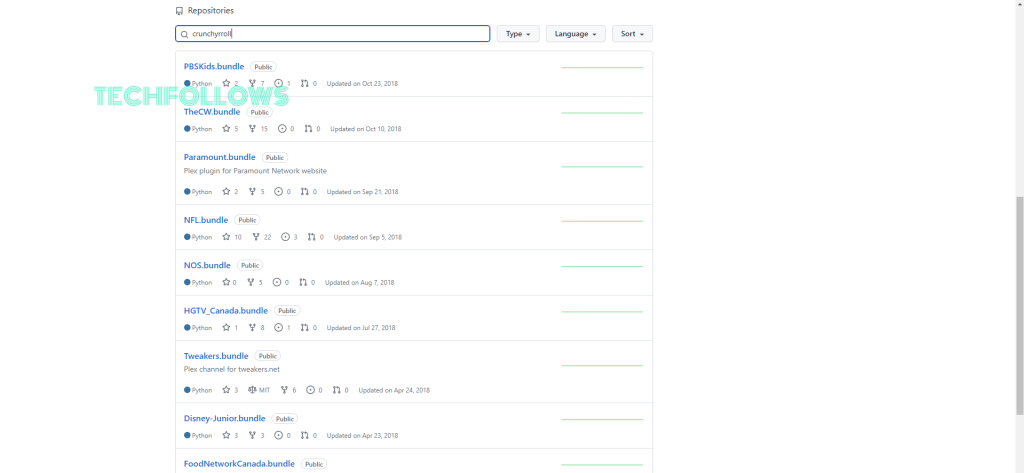This screenshot has height=473, width=1024.
Task: Click the repository search input field
Action: click(x=332, y=34)
